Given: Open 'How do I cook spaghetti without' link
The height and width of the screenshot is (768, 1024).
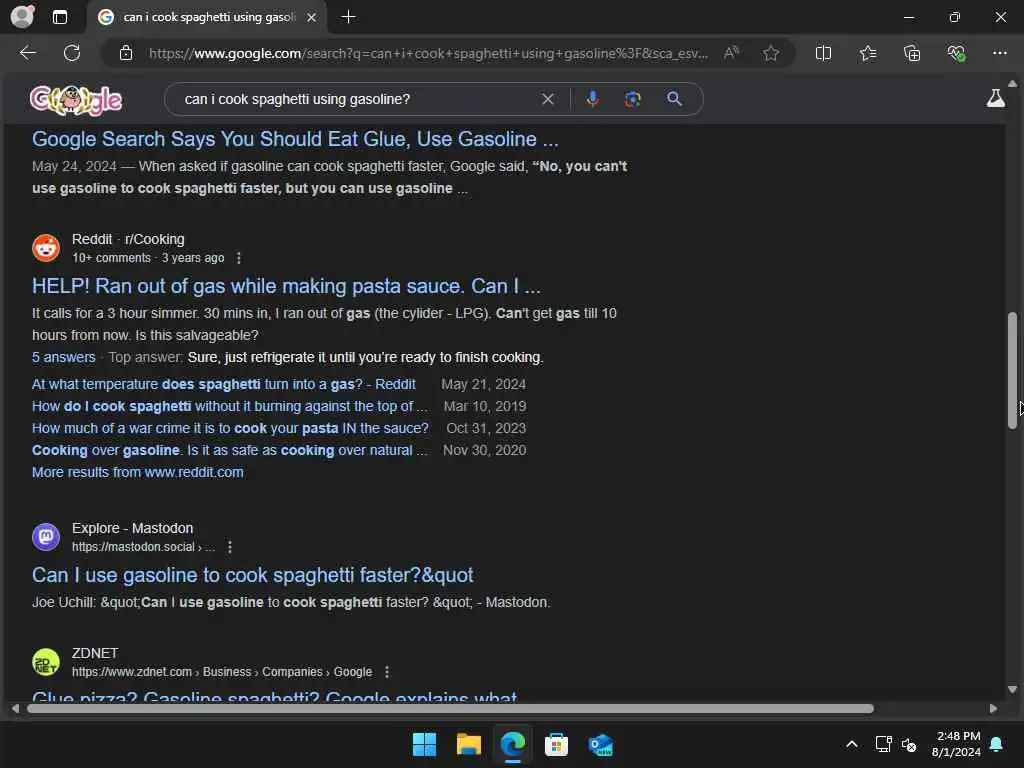Looking at the screenshot, I should tap(230, 406).
